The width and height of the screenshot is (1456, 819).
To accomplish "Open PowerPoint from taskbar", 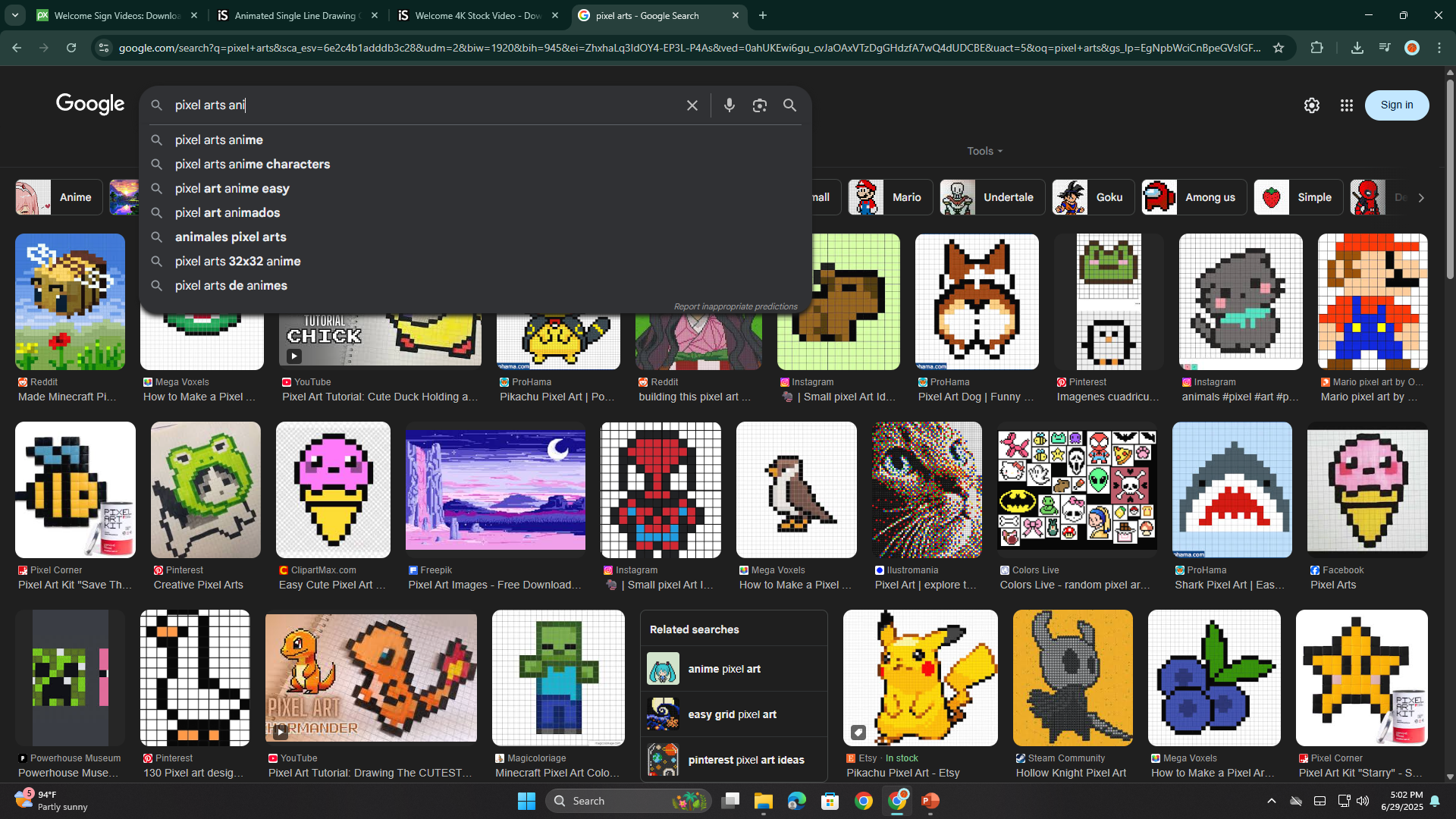I will pyautogui.click(x=930, y=801).
